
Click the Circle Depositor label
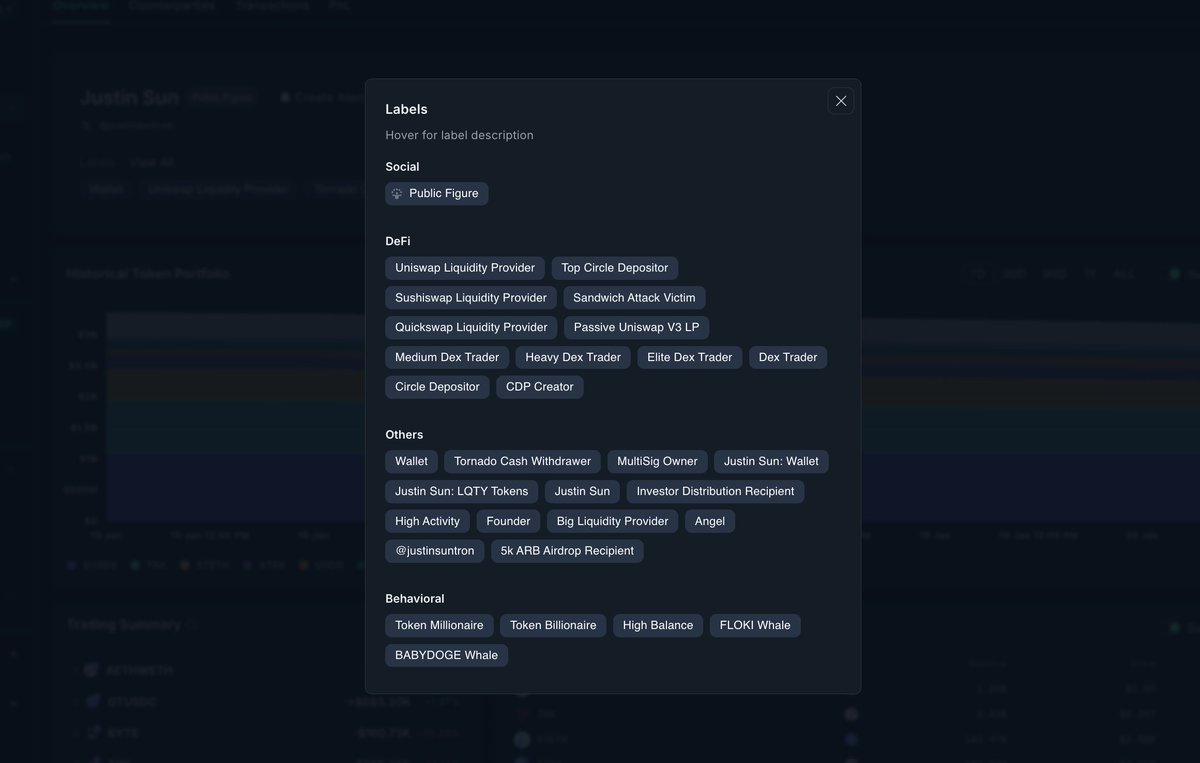pyautogui.click(x=437, y=387)
